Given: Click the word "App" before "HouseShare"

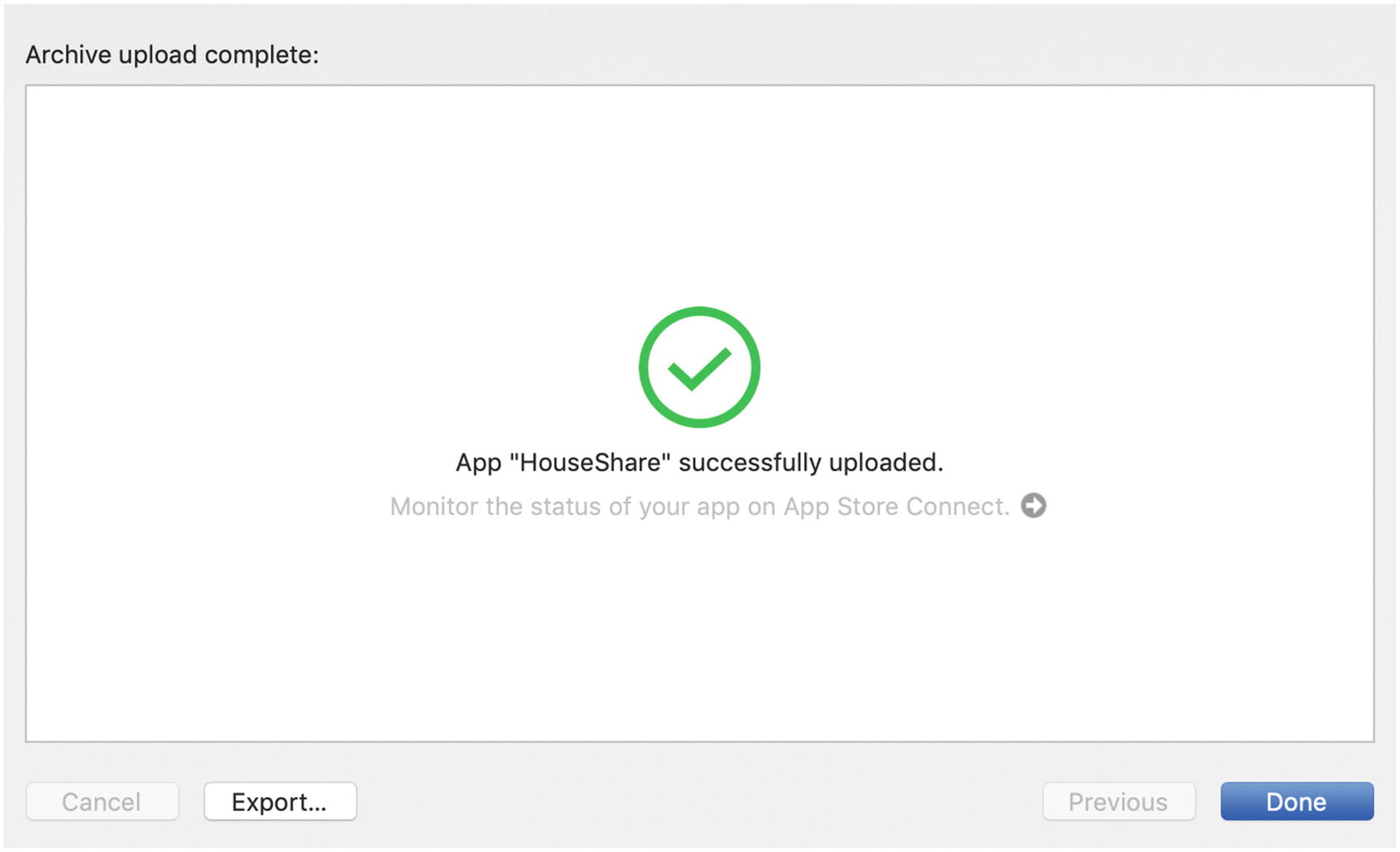Looking at the screenshot, I should pos(478,463).
